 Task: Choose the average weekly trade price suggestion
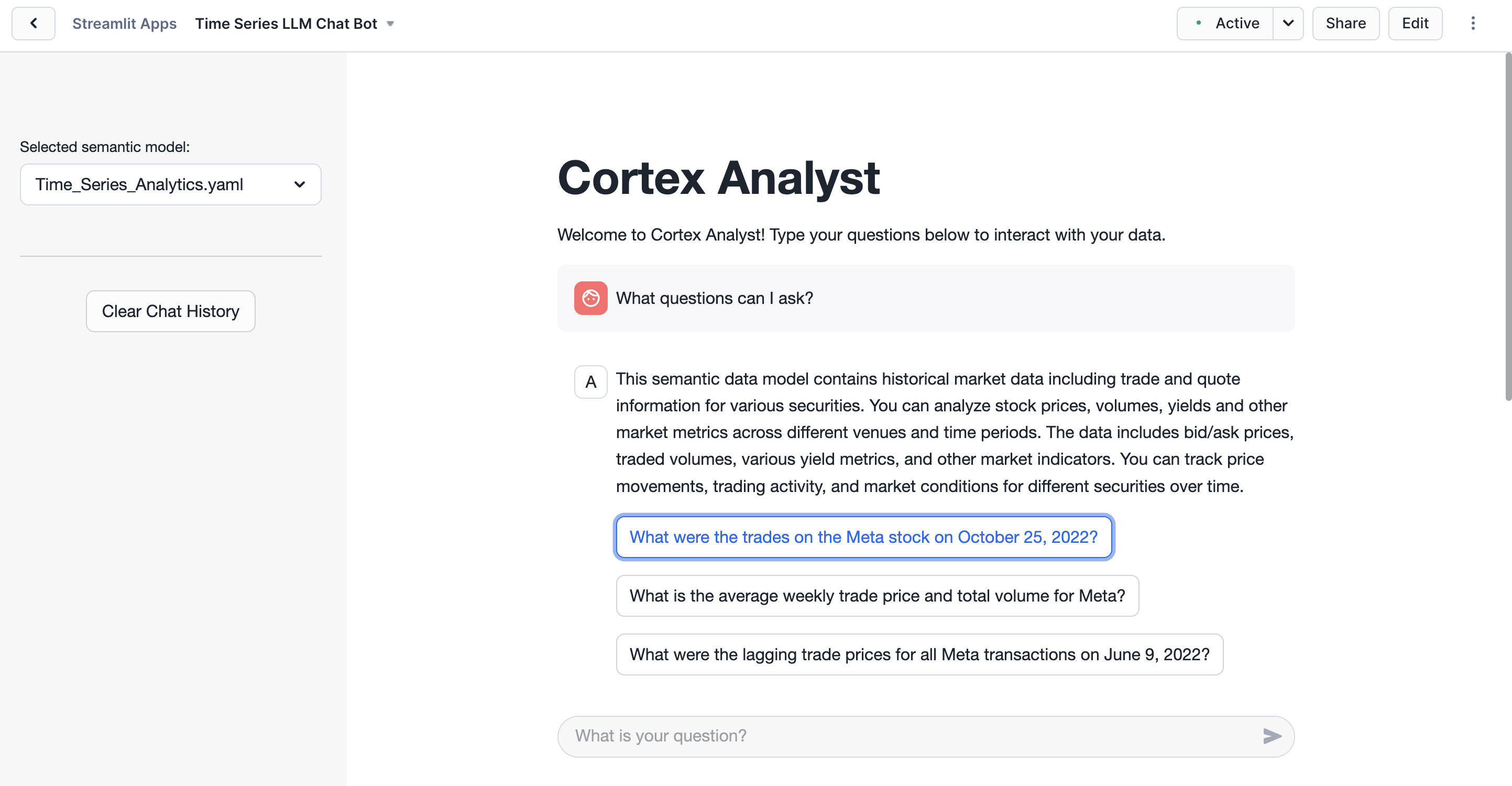pos(877,596)
